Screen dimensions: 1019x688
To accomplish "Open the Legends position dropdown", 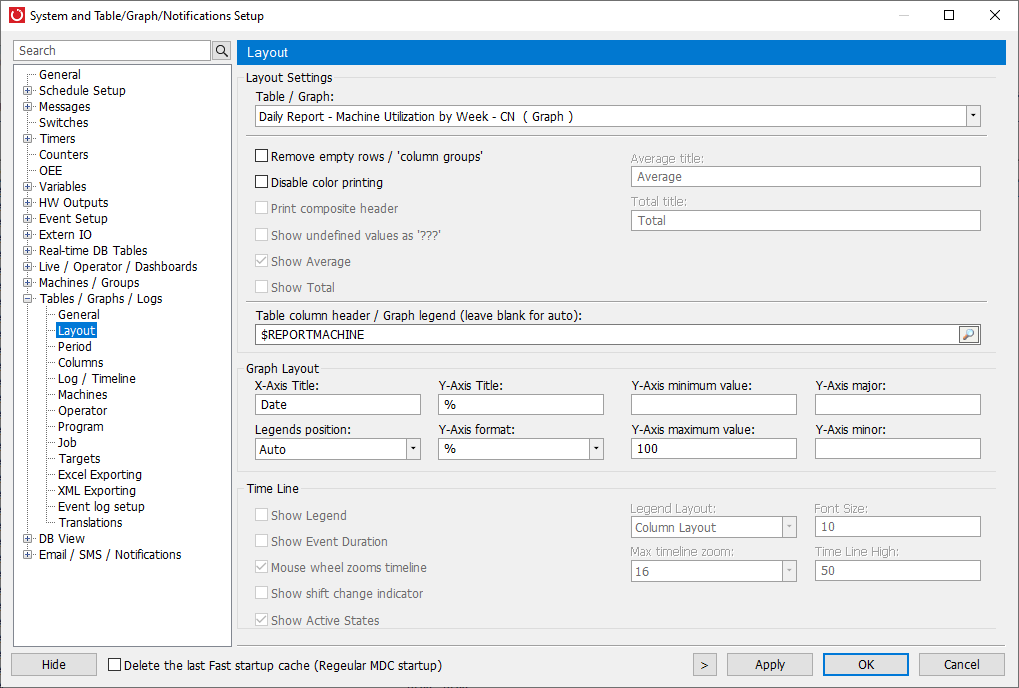I will (x=413, y=449).
